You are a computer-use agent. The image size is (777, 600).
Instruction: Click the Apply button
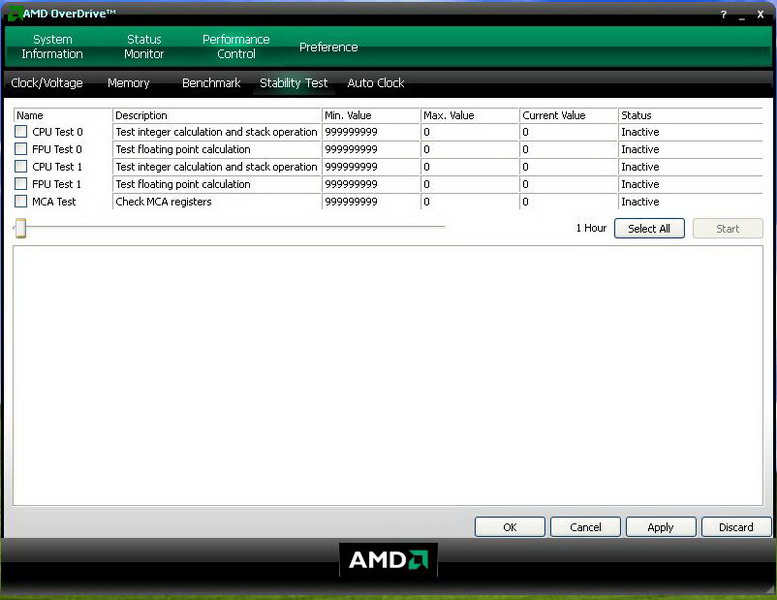pyautogui.click(x=661, y=527)
